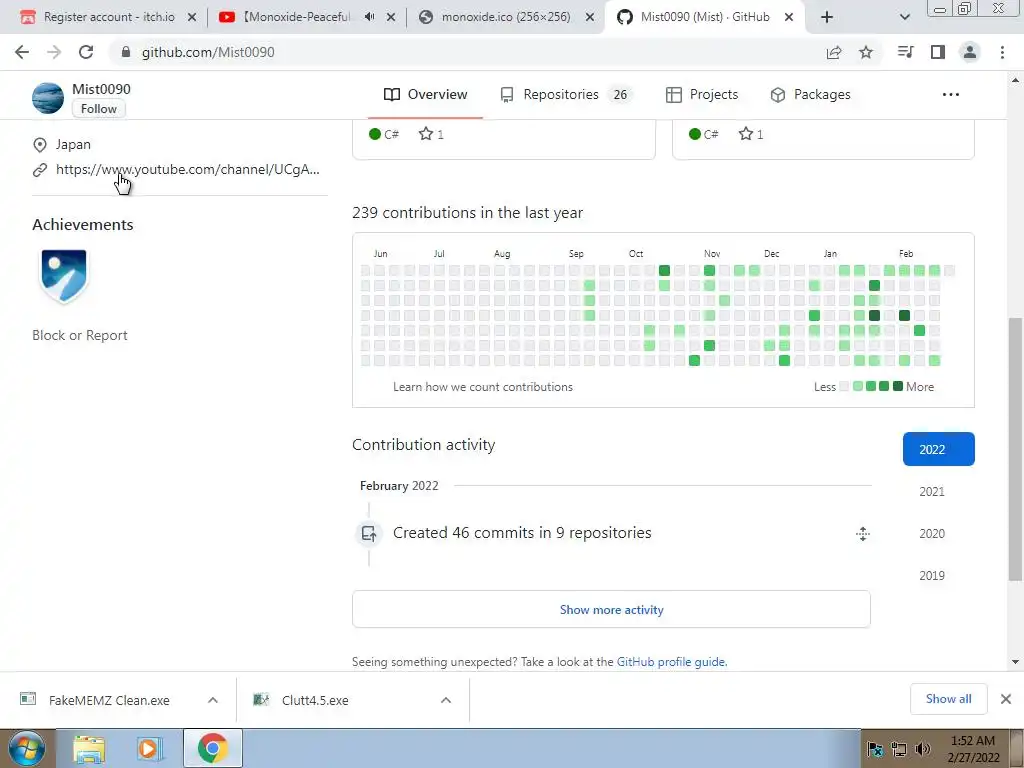
Task: Click the star icon on the right C# repository card
Action: point(746,134)
